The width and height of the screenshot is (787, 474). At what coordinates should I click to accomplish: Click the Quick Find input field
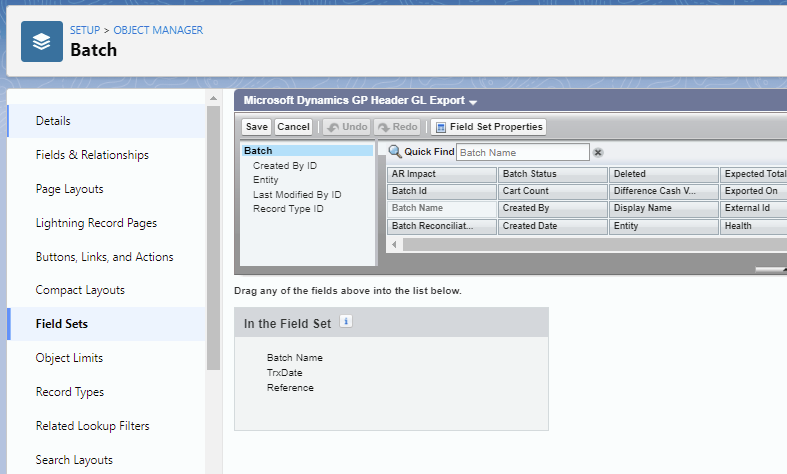pyautogui.click(x=522, y=153)
